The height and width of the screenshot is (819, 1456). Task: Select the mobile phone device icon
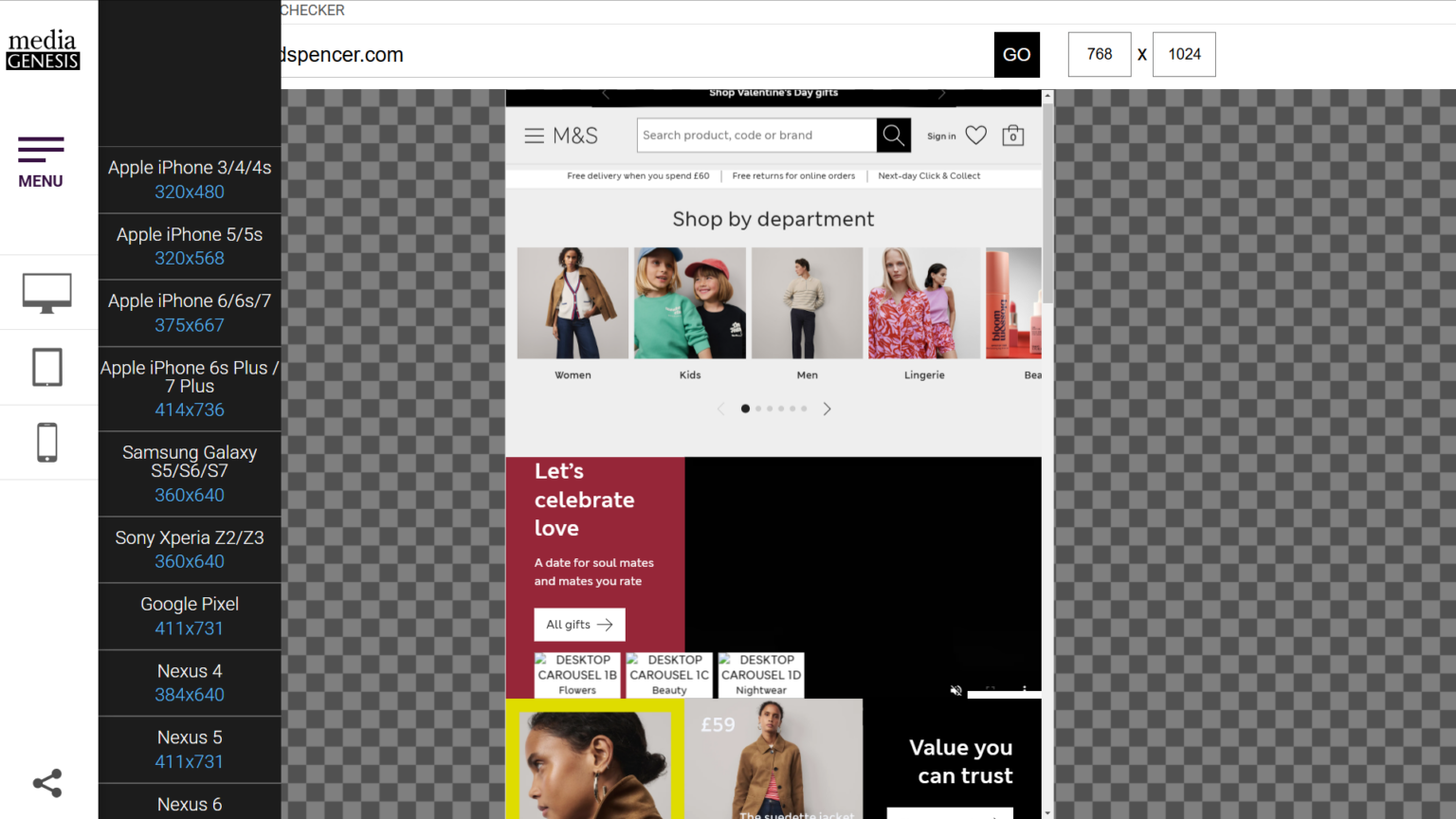(47, 443)
